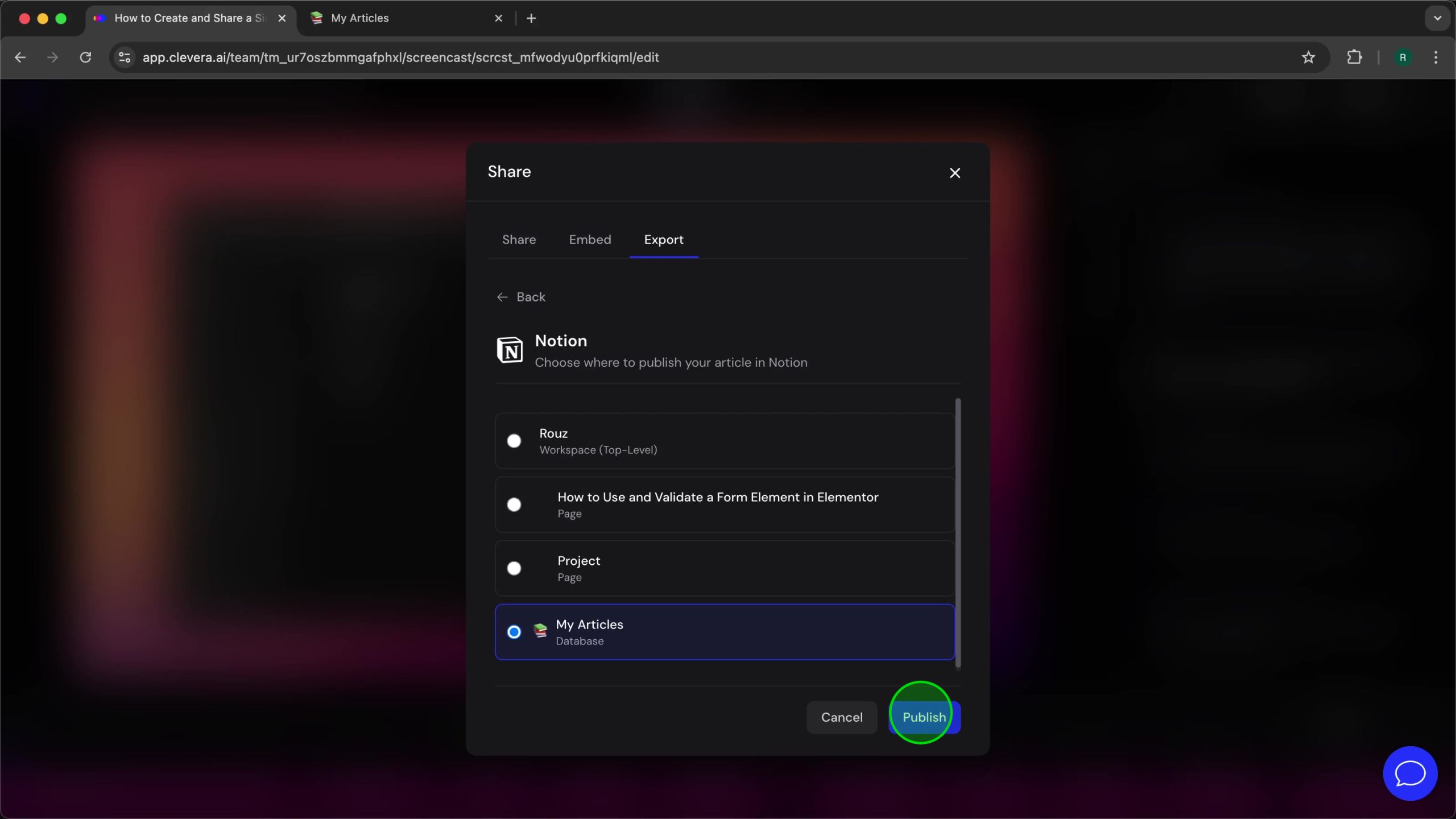Open the chat support bubble

(x=1409, y=773)
